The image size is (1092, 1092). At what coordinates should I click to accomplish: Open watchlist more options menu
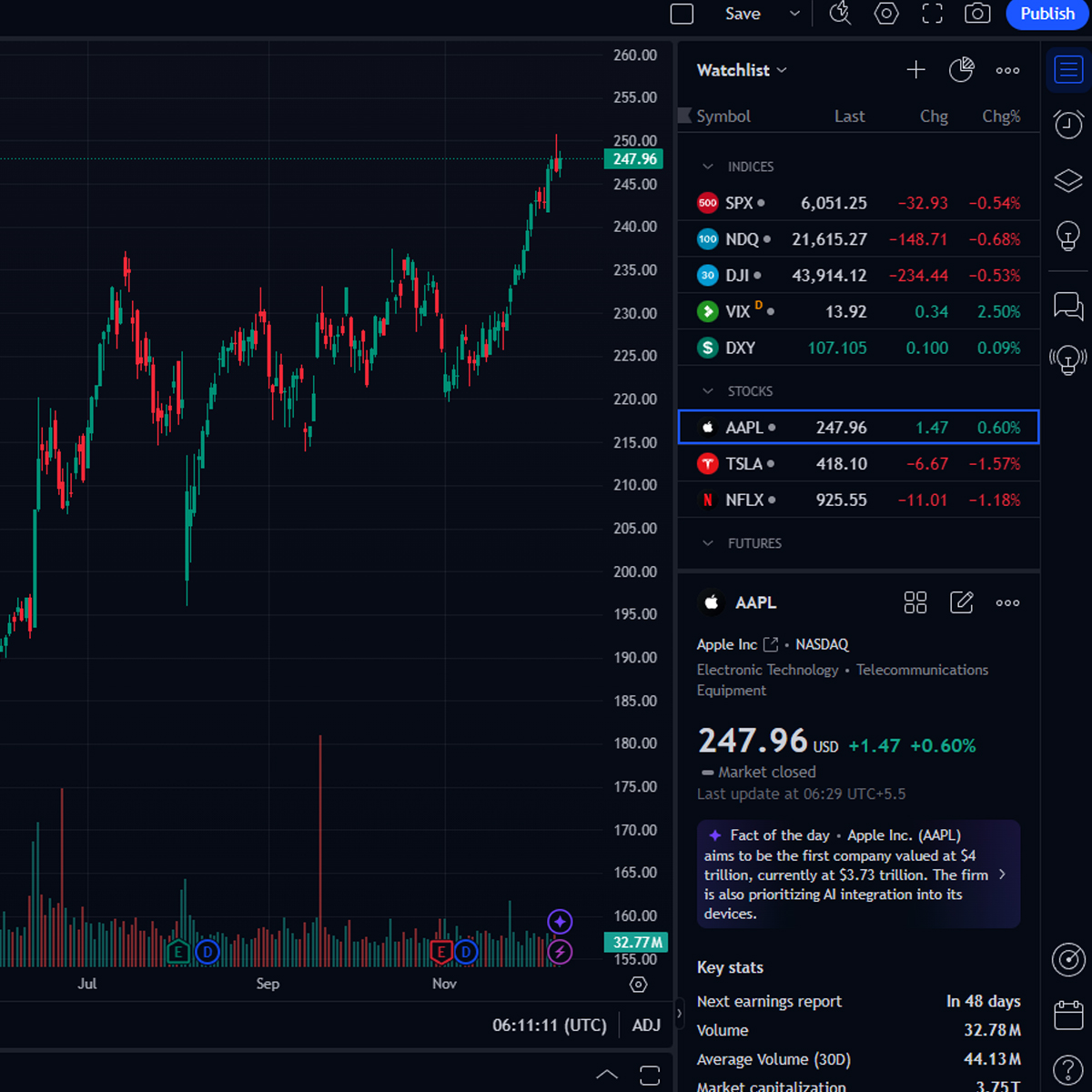(x=1007, y=70)
